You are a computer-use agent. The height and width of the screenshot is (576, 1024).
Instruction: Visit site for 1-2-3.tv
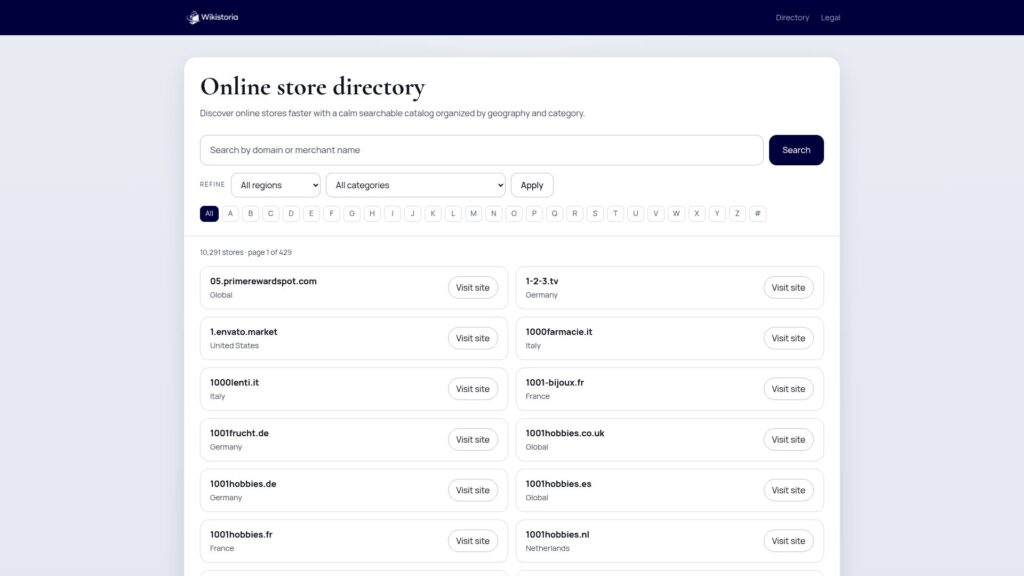788,287
